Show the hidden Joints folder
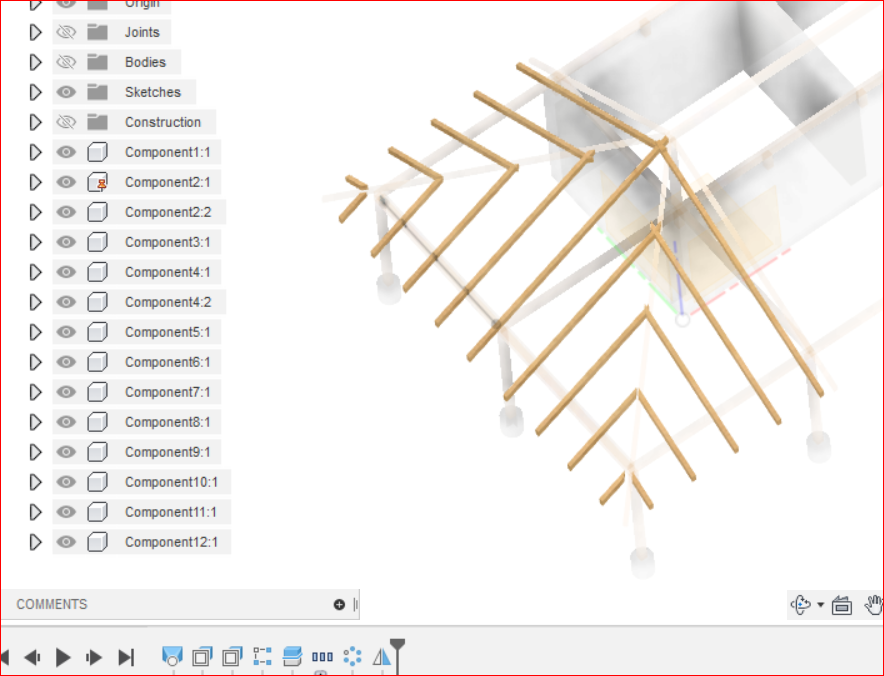The height and width of the screenshot is (676, 884). click(x=66, y=32)
